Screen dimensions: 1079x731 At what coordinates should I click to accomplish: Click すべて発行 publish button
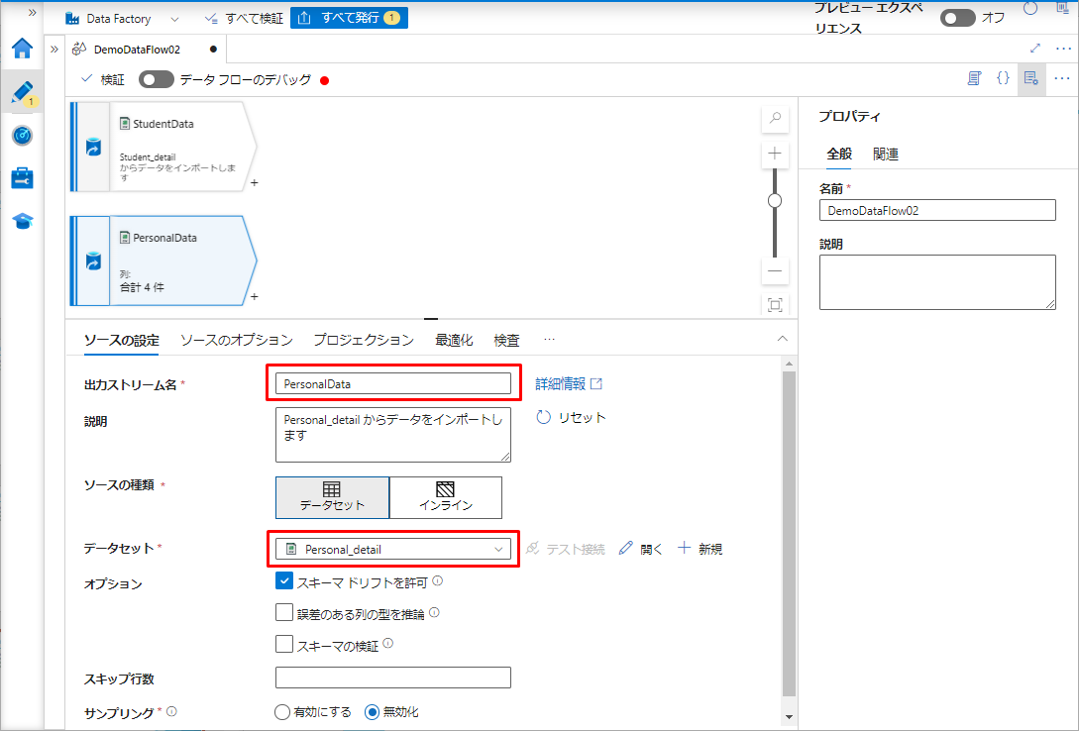point(349,18)
